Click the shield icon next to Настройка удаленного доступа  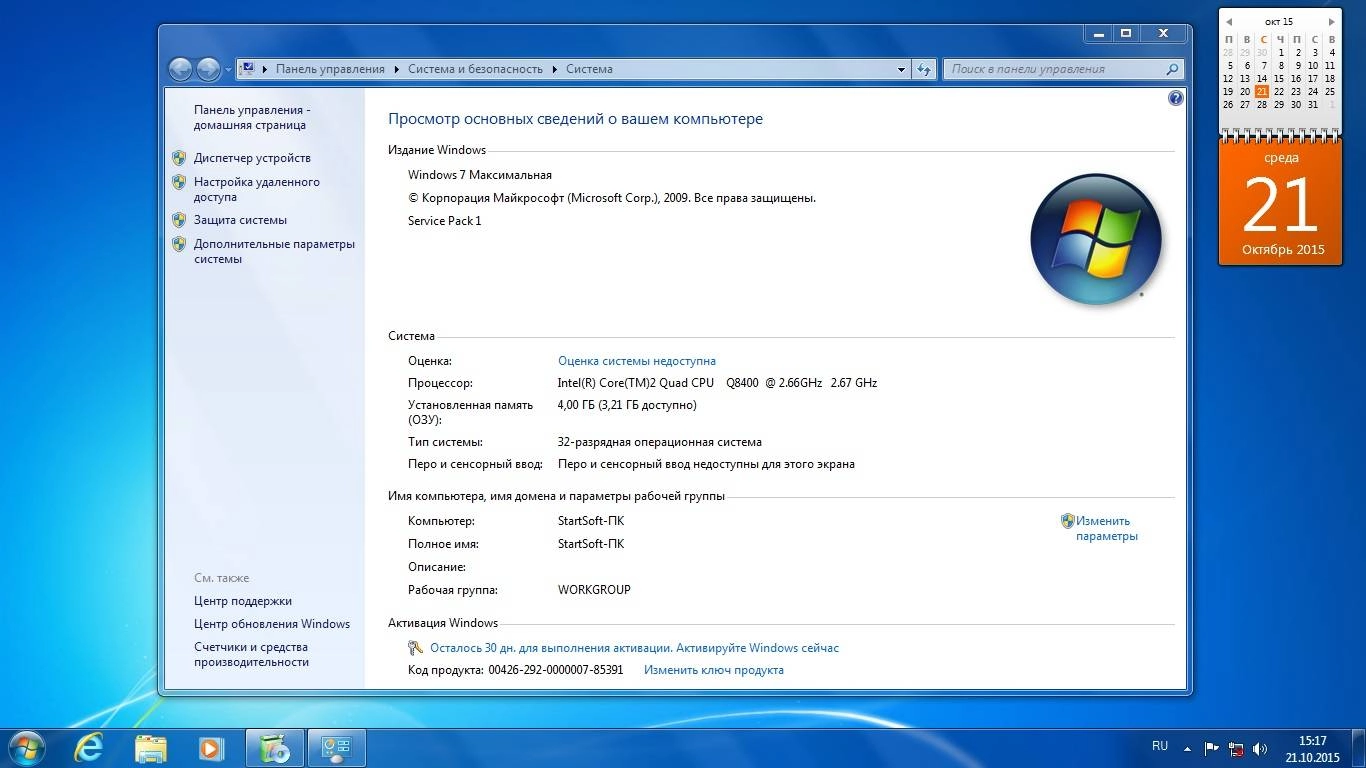pos(179,182)
